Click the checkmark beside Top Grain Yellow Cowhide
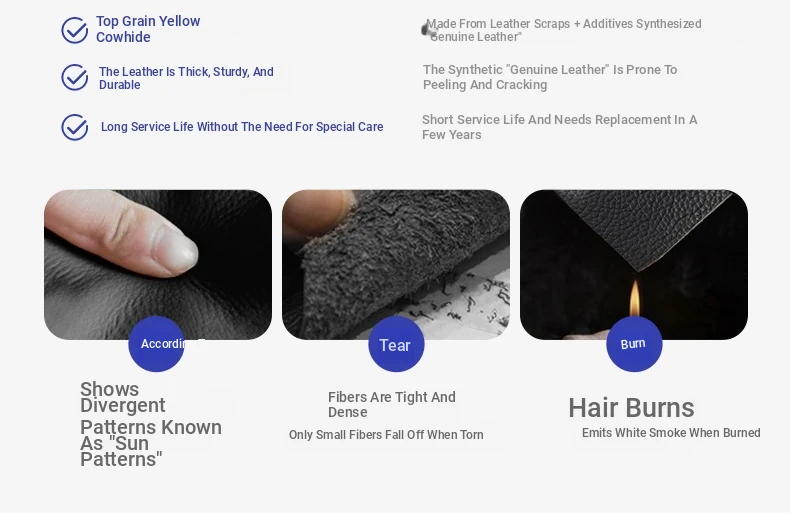790x525 pixels. (x=75, y=30)
